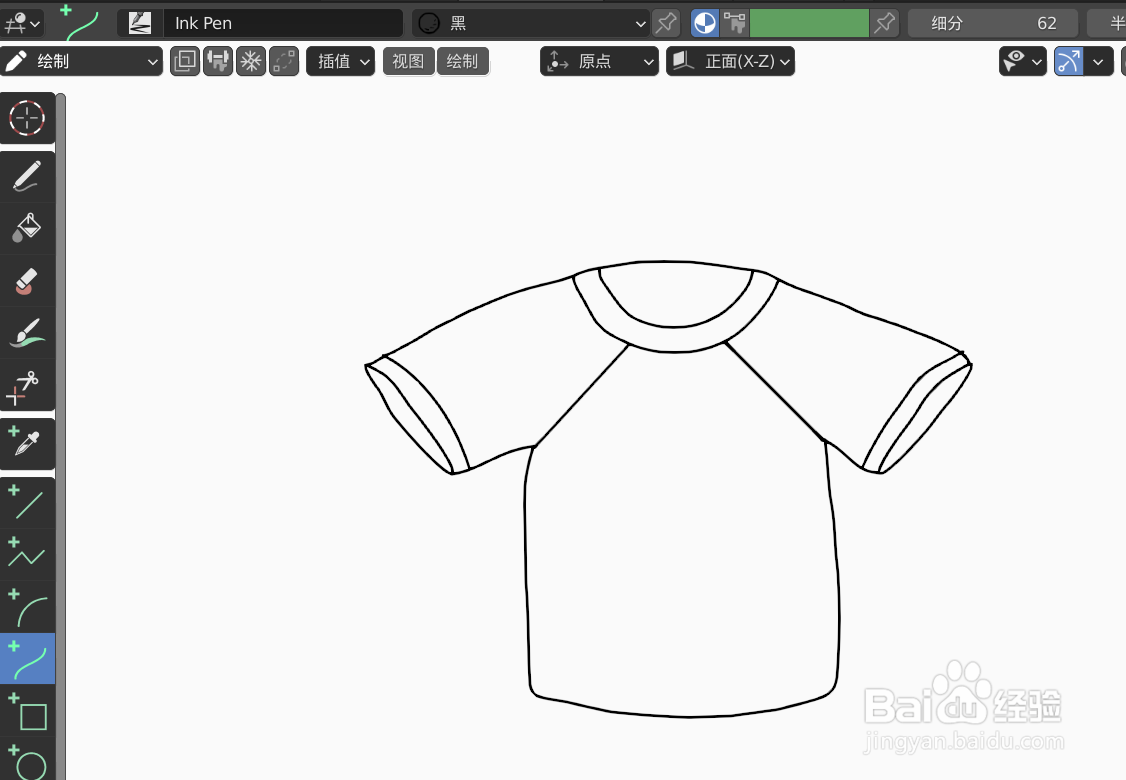Click the green vertex color swatch
This screenshot has width=1126, height=780.
809,22
